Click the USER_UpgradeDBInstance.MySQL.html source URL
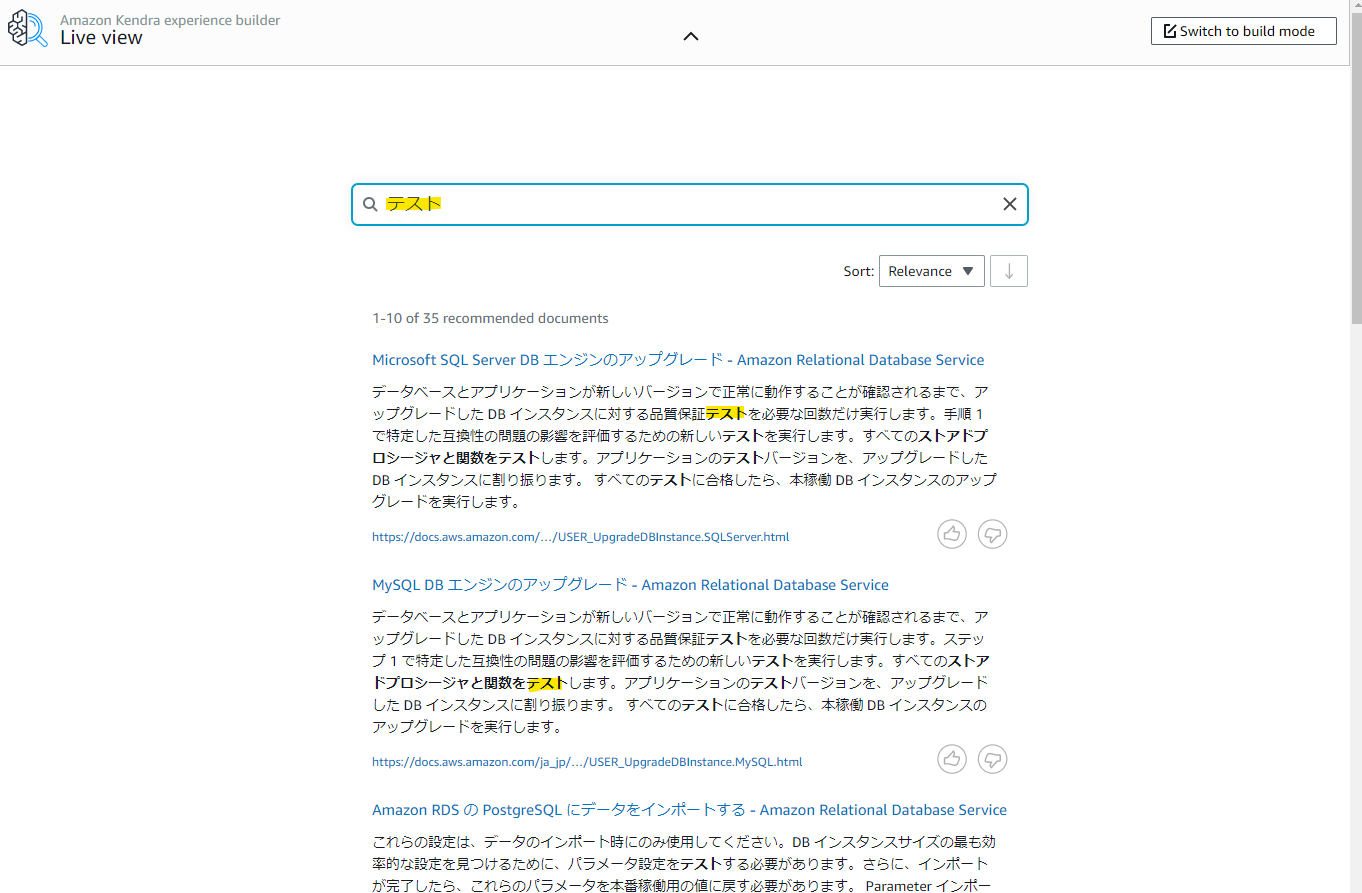 (586, 761)
